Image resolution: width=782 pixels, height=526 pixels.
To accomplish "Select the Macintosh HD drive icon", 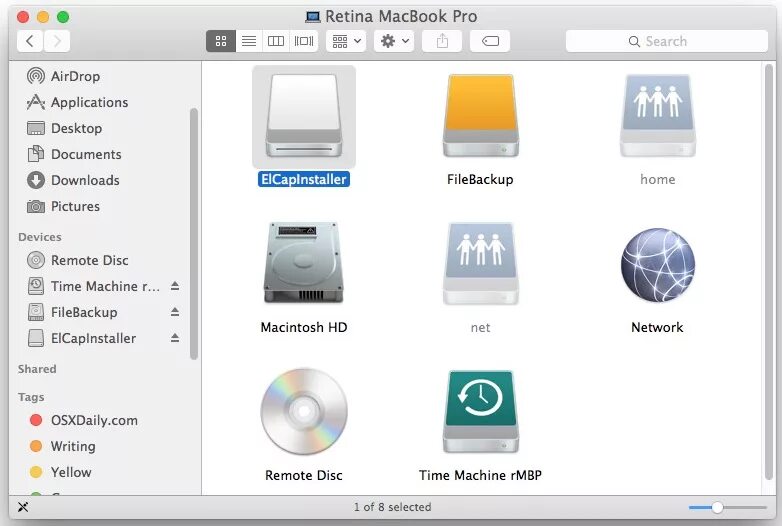I will pyautogui.click(x=304, y=263).
